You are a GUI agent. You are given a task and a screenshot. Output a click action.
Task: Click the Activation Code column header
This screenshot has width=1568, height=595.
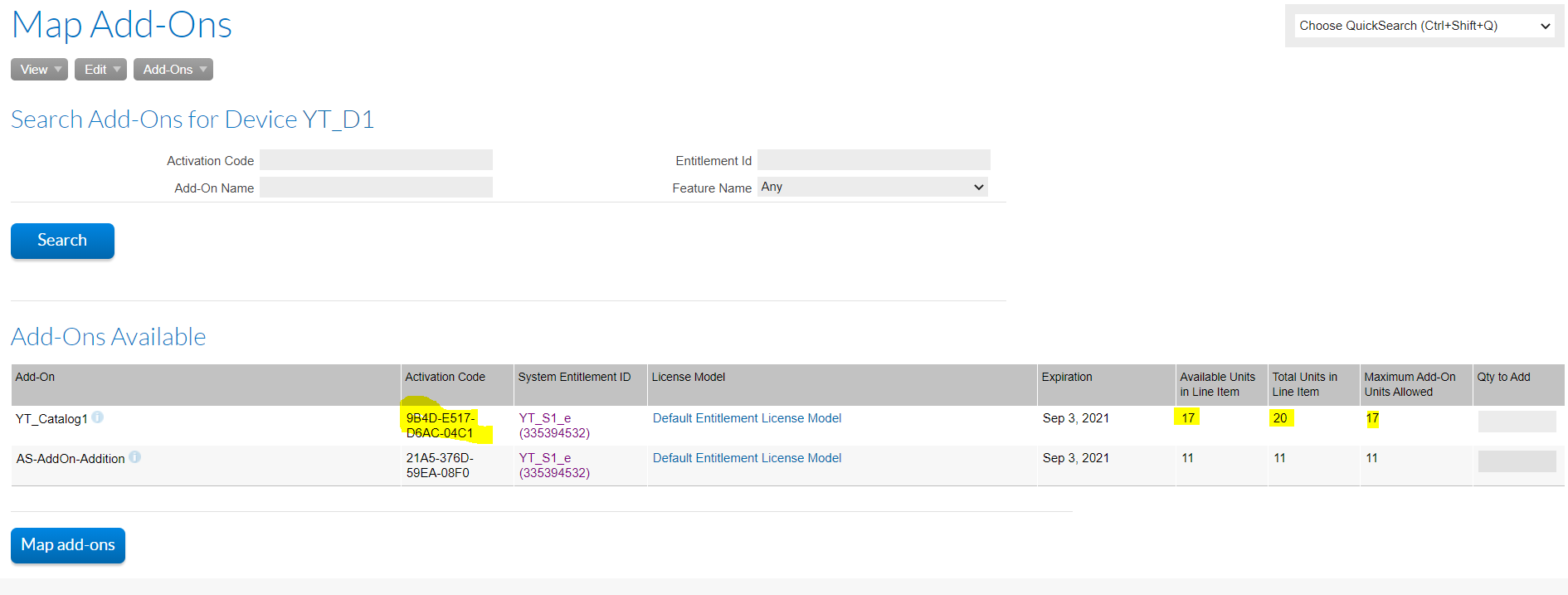tap(457, 385)
